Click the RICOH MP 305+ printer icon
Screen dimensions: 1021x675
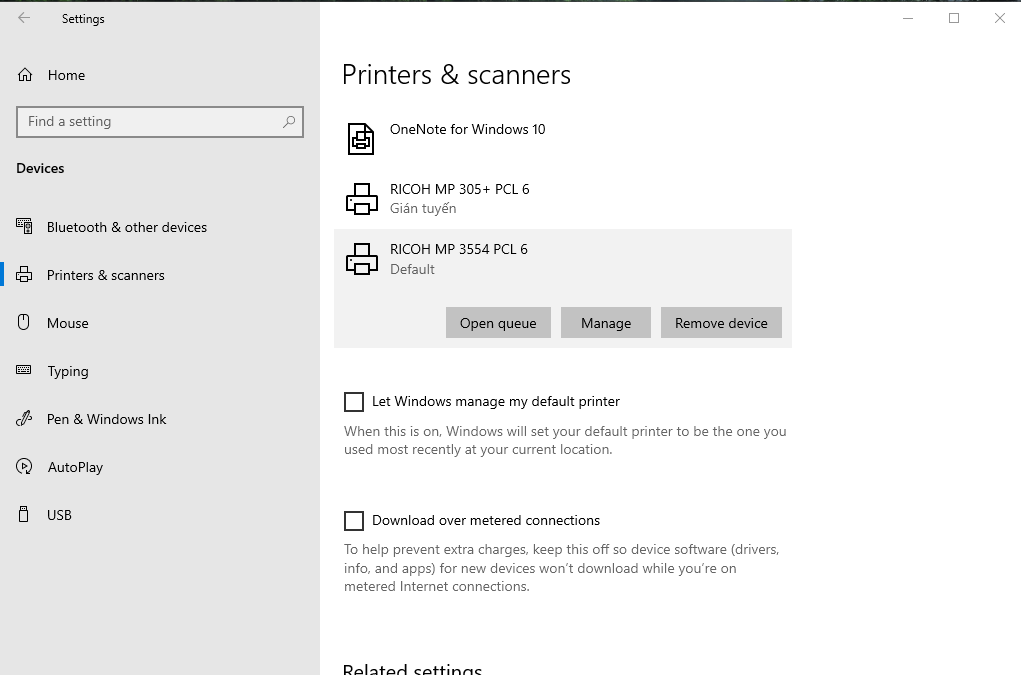[x=361, y=199]
